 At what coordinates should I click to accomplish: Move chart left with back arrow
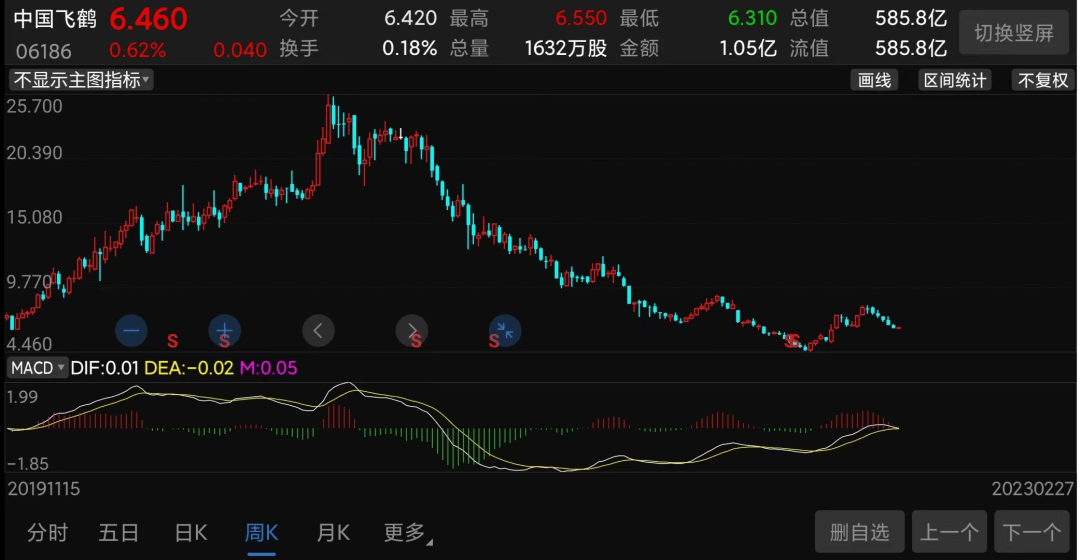pos(318,331)
